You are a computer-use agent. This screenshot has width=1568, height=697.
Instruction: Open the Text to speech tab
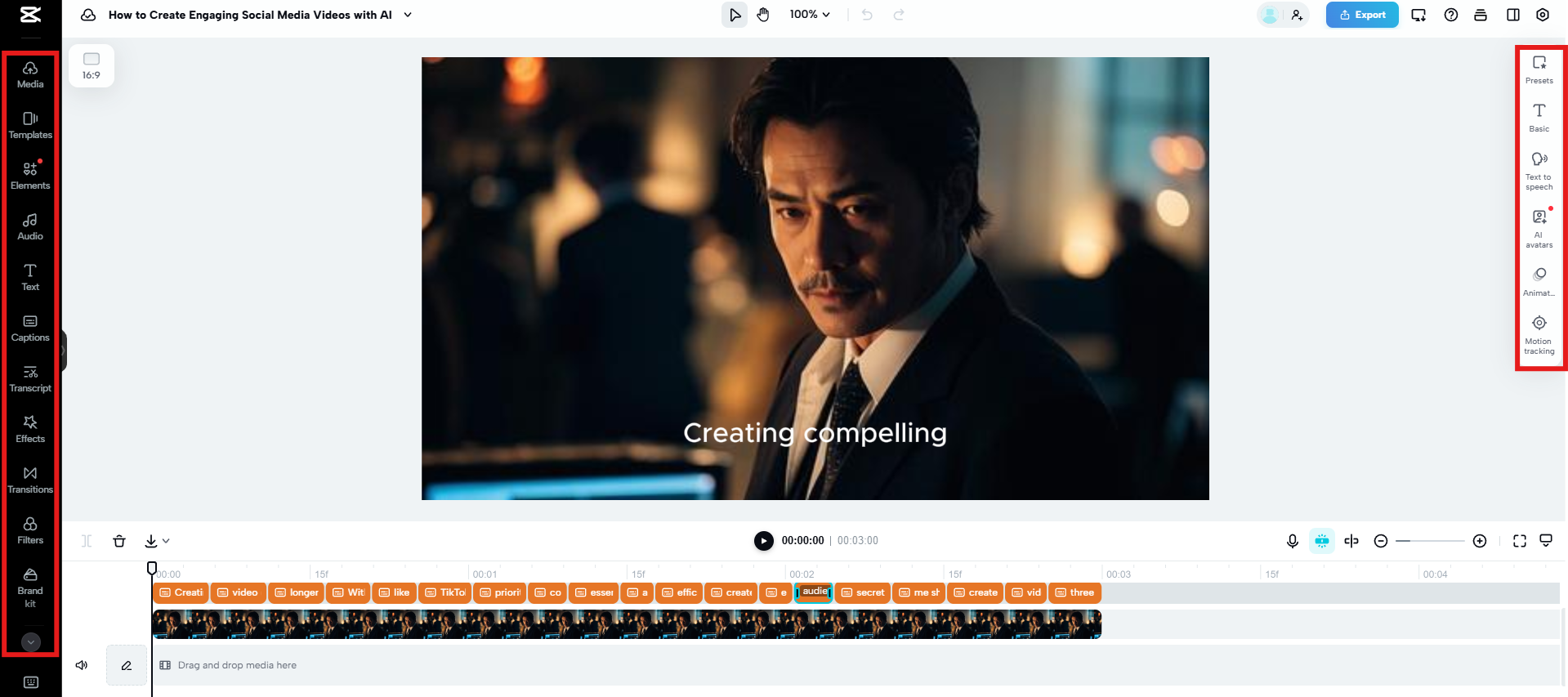(1539, 171)
